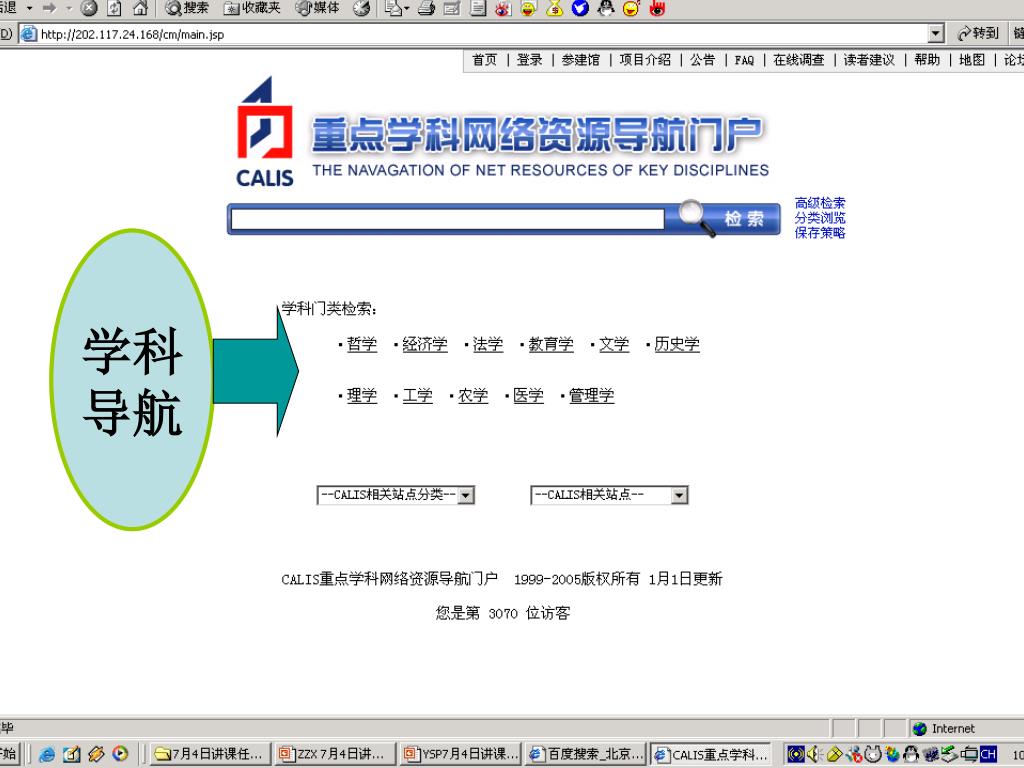The image size is (1024, 768).
Task: Switch to 百度搜索_北京 browser taskbar button
Action: point(585,754)
